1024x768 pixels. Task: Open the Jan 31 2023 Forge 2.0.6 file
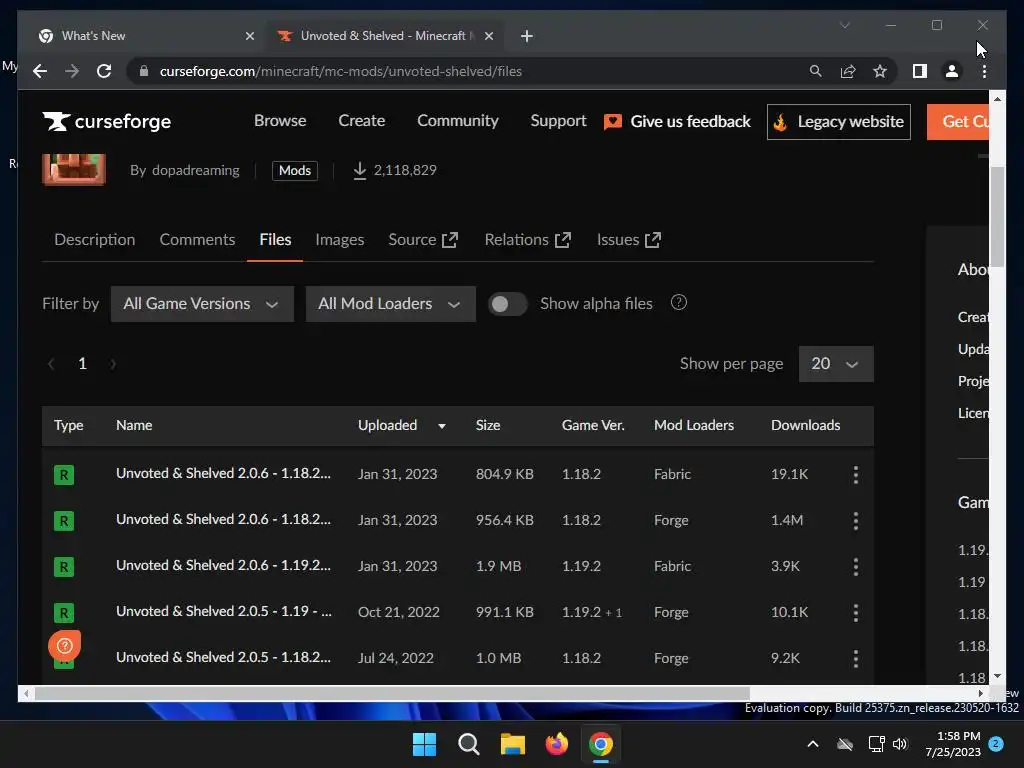click(x=223, y=520)
